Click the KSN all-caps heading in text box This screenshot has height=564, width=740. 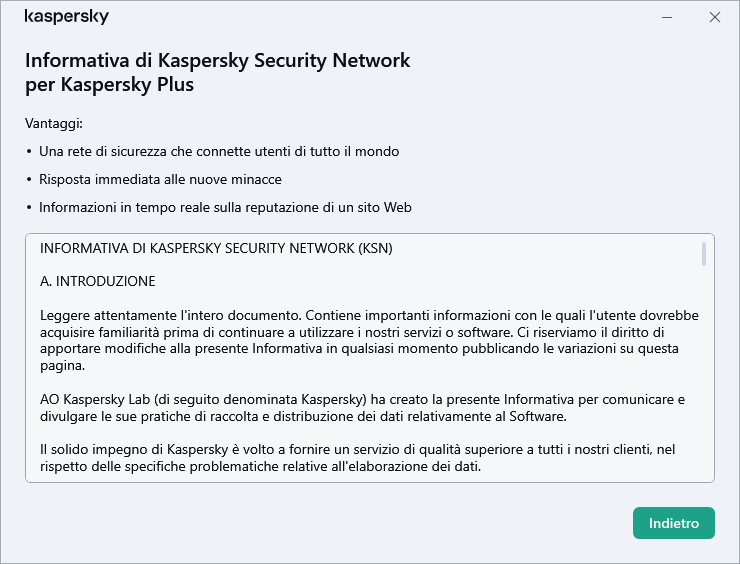coord(216,248)
